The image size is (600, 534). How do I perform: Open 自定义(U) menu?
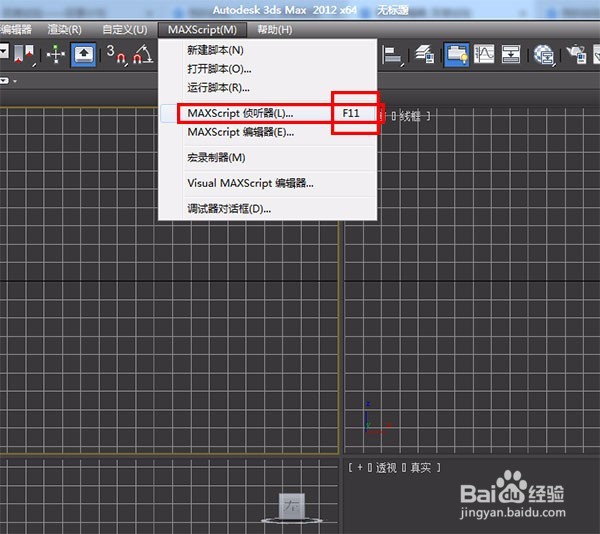pos(125,29)
